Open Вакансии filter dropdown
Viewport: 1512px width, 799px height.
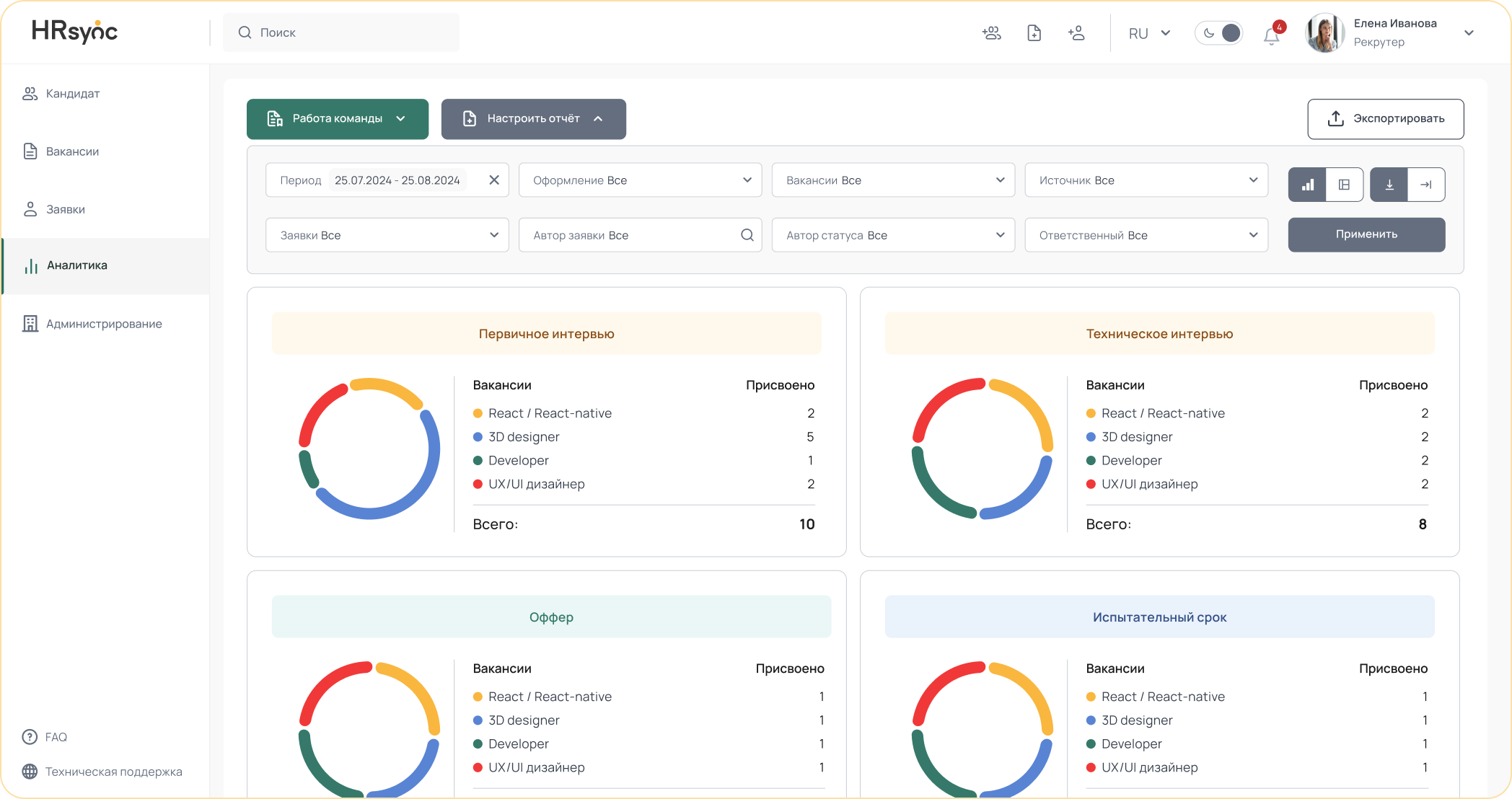point(893,180)
